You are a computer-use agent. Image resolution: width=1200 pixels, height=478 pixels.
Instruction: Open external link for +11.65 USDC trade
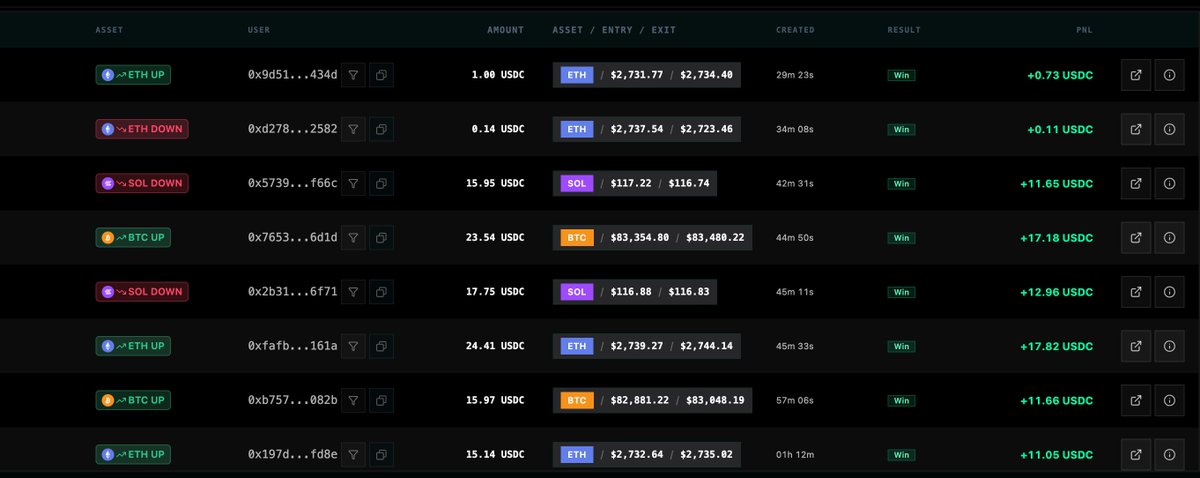coord(1136,183)
